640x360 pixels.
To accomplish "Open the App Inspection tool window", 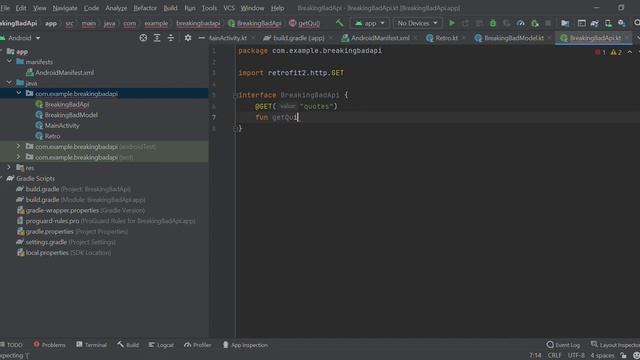I will (245, 345).
